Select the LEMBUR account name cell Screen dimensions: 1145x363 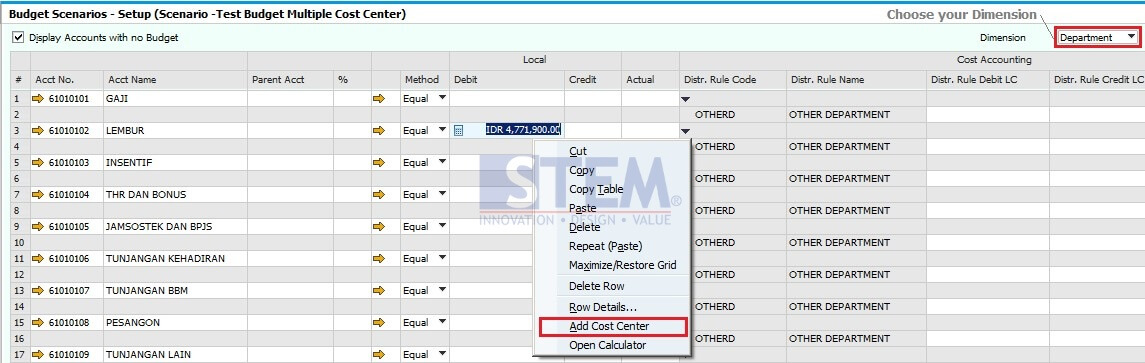pyautogui.click(x=175, y=131)
